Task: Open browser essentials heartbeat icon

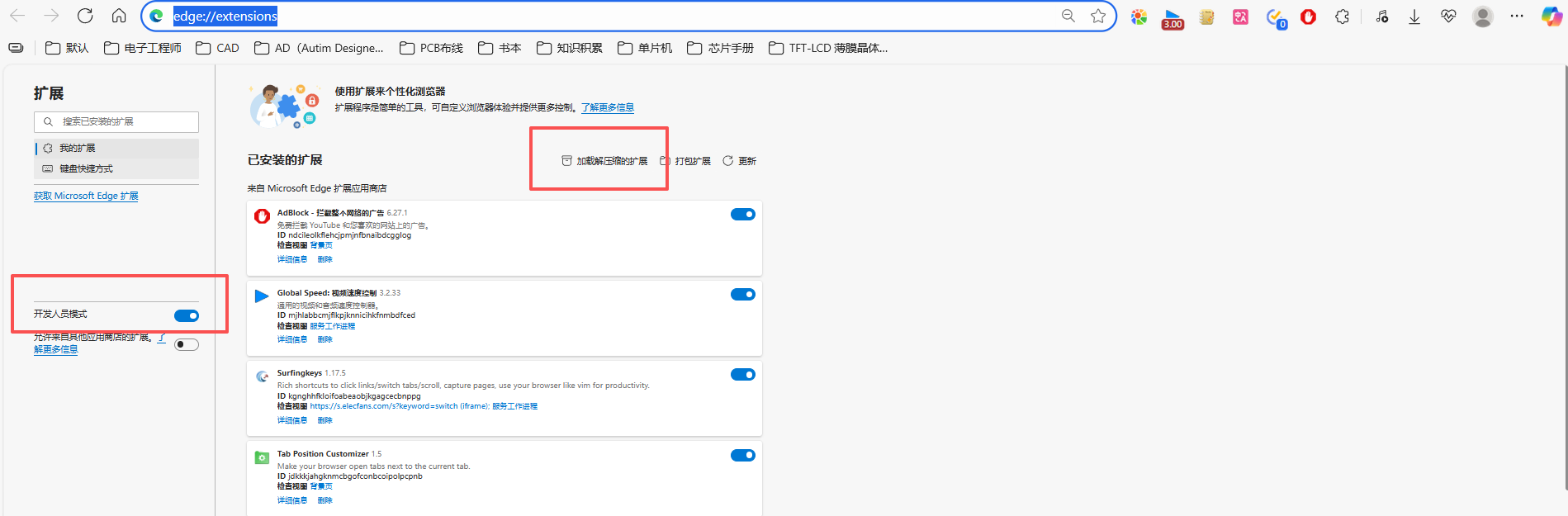Action: pos(1448,17)
